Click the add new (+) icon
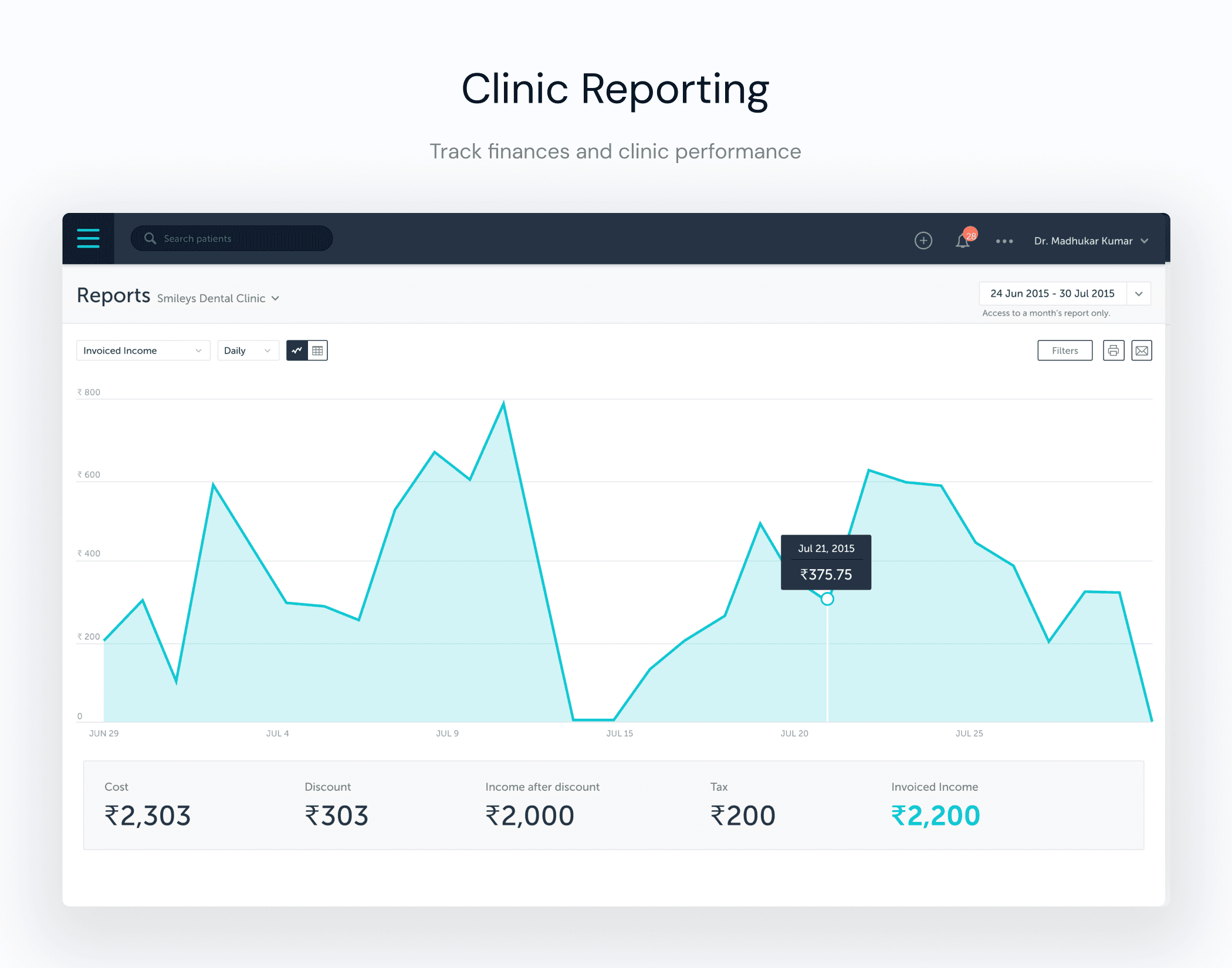Viewport: 1232px width, 968px height. pos(923,241)
